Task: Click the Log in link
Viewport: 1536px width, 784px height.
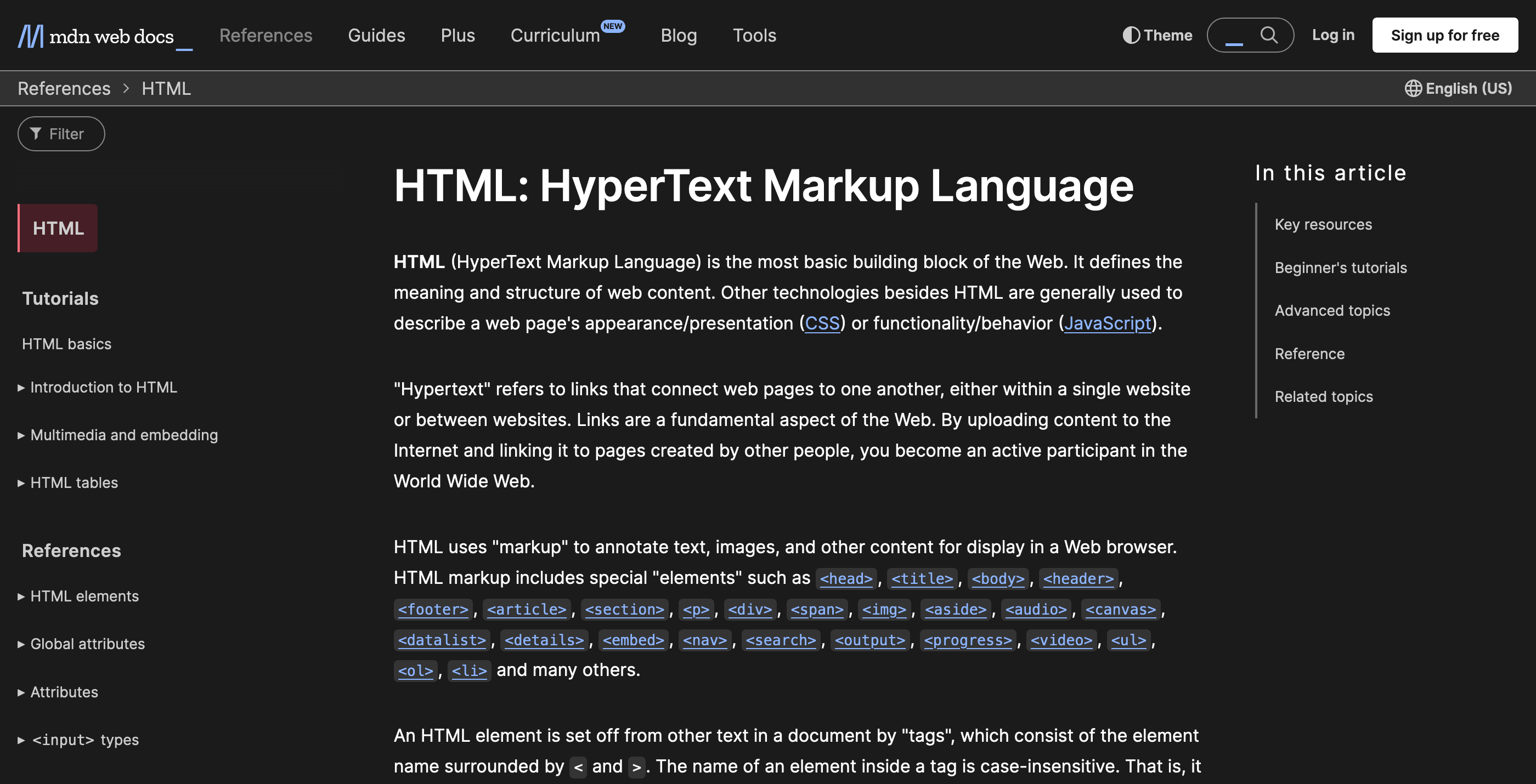Action: coord(1332,35)
